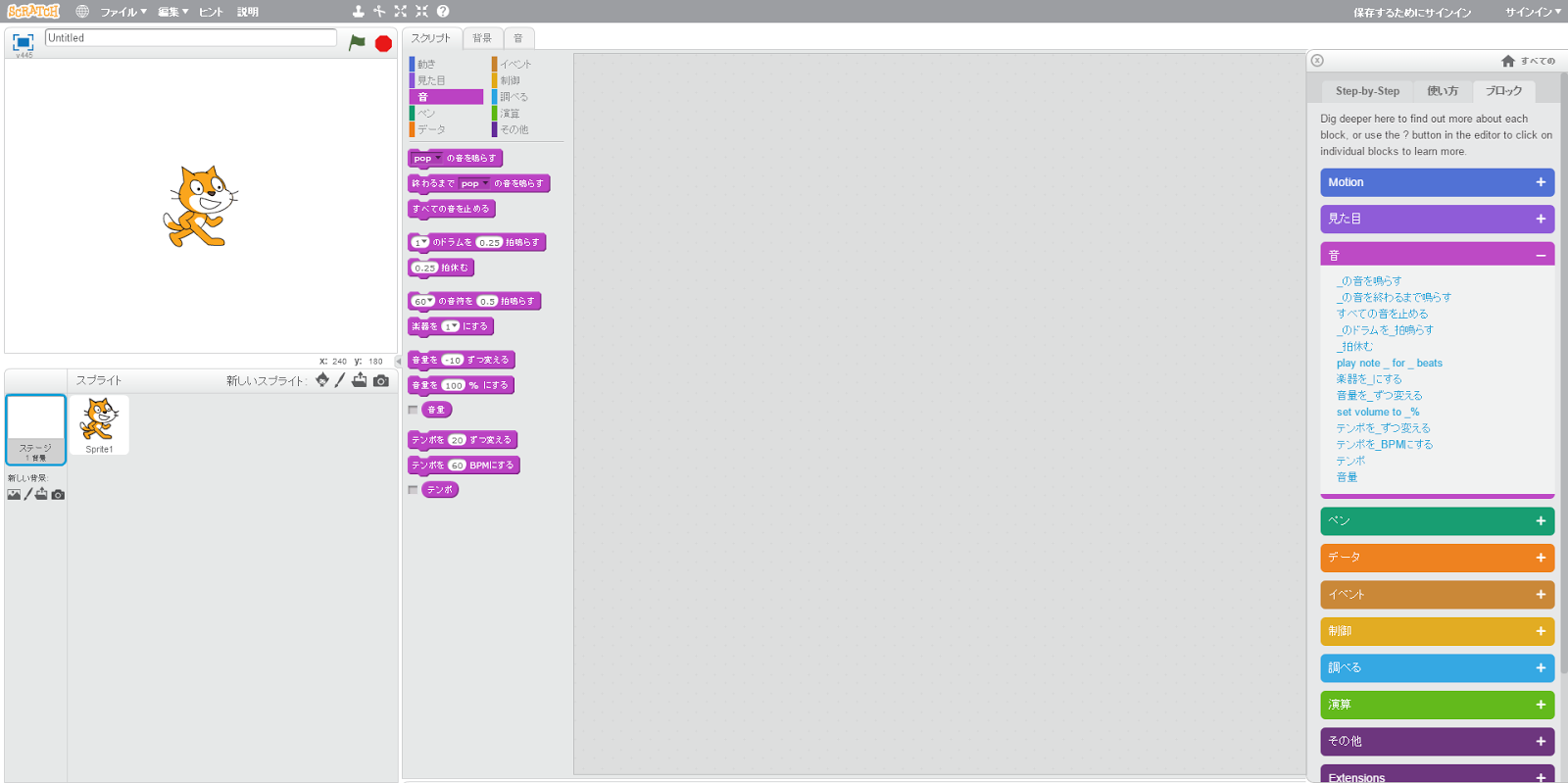The width and height of the screenshot is (1568, 783).
Task: Upload a backdrop from file icon
Action: (x=41, y=495)
